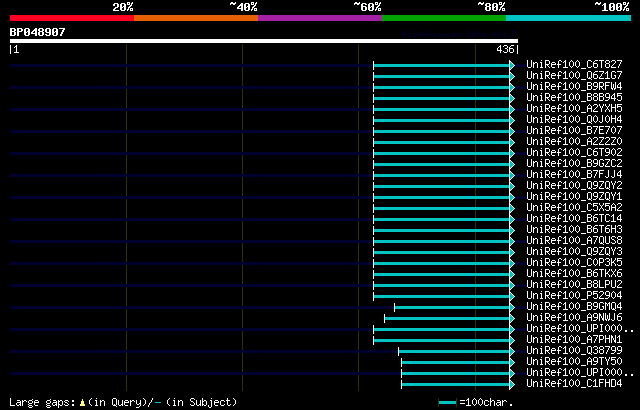This screenshot has height=410, width=640.
Task: Select the UniRef100_A7QUS8 label
Action: (574, 240)
